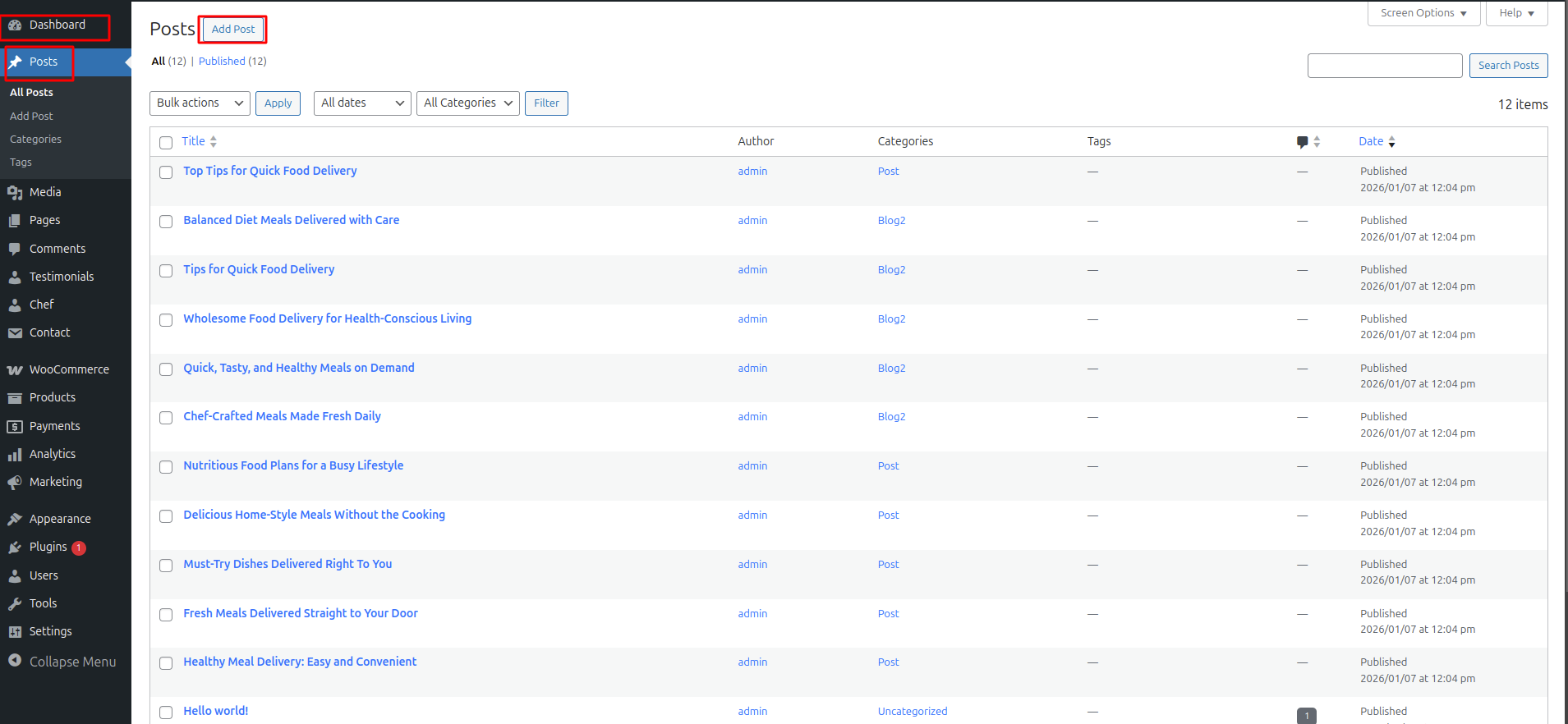Tick Chef-Crafted Meals Made Fresh Daily checkbox
1568x724 pixels.
click(x=166, y=418)
